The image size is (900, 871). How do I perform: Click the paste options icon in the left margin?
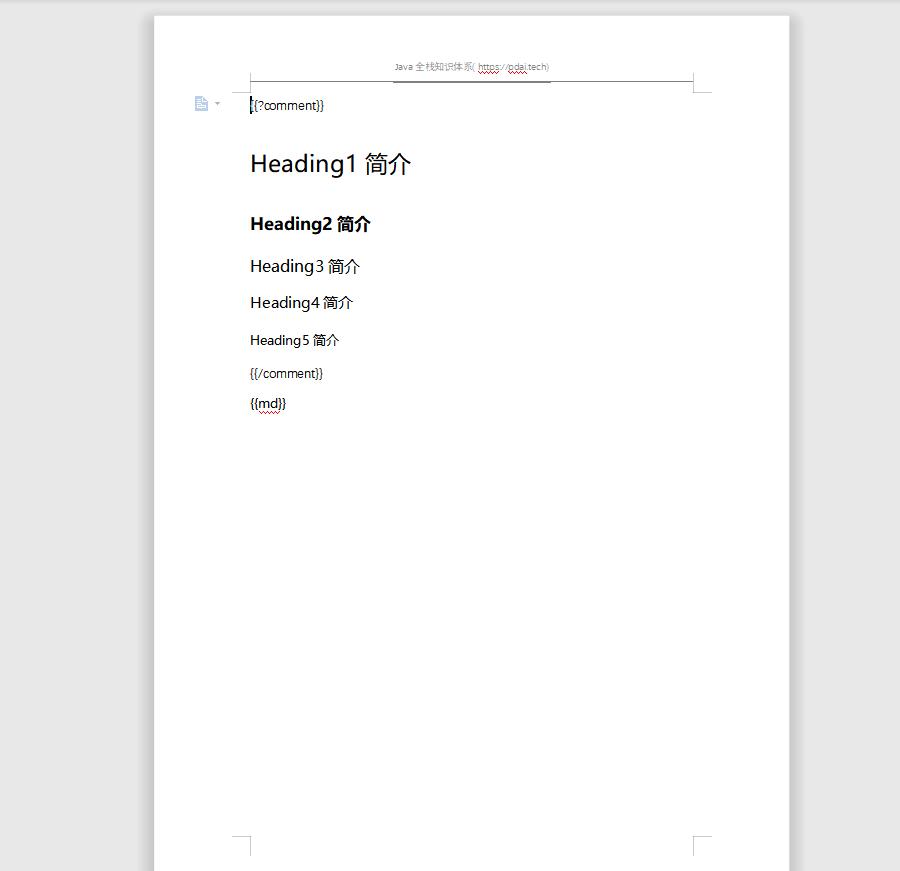tap(201, 103)
